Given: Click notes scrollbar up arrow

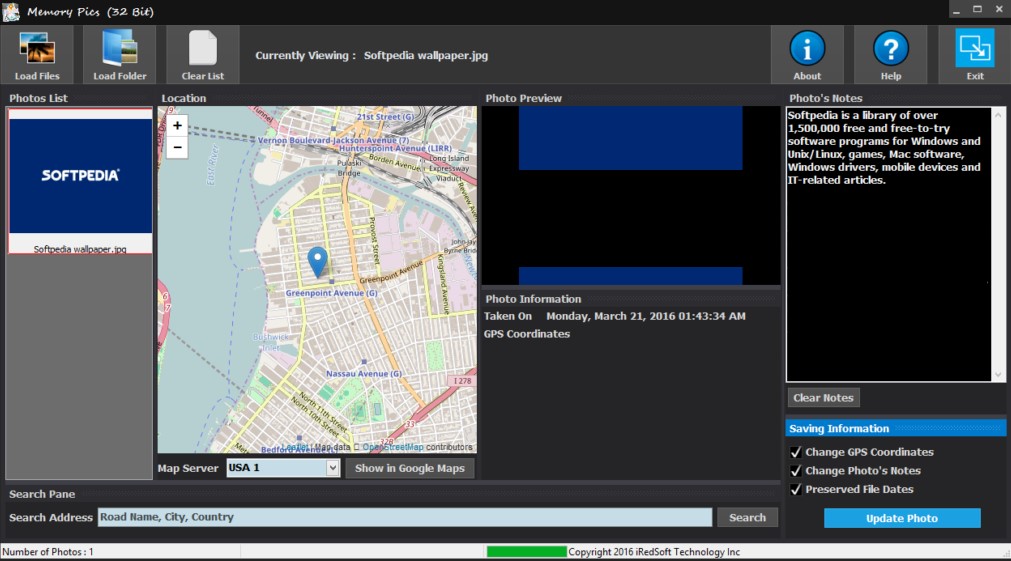Looking at the screenshot, I should coord(998,115).
